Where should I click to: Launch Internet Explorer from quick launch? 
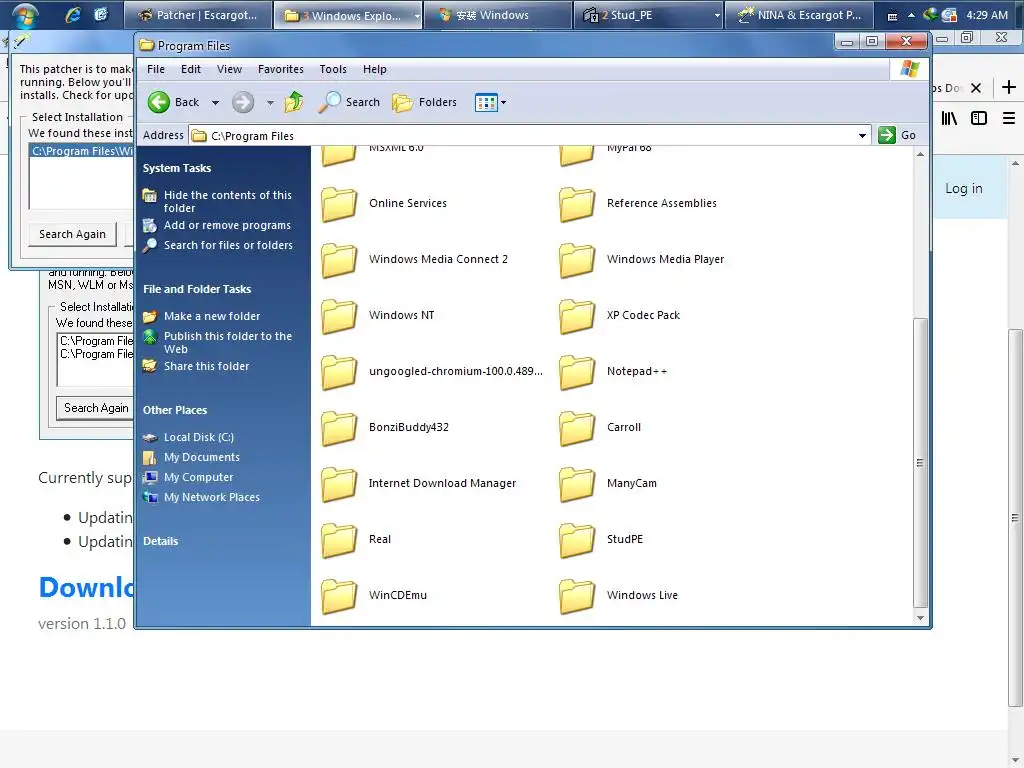(x=72, y=14)
